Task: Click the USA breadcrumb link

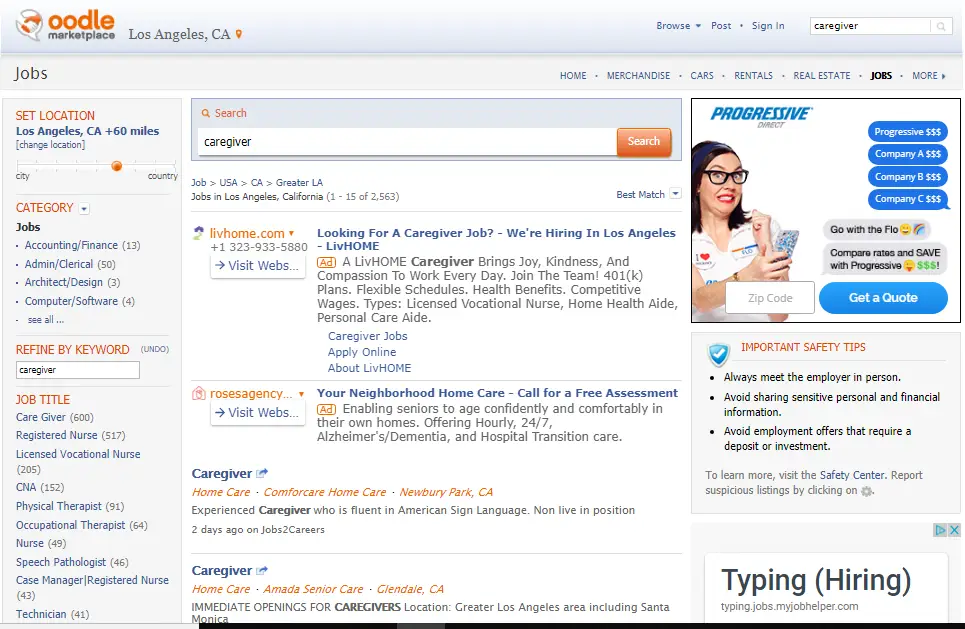Action: coord(228,183)
